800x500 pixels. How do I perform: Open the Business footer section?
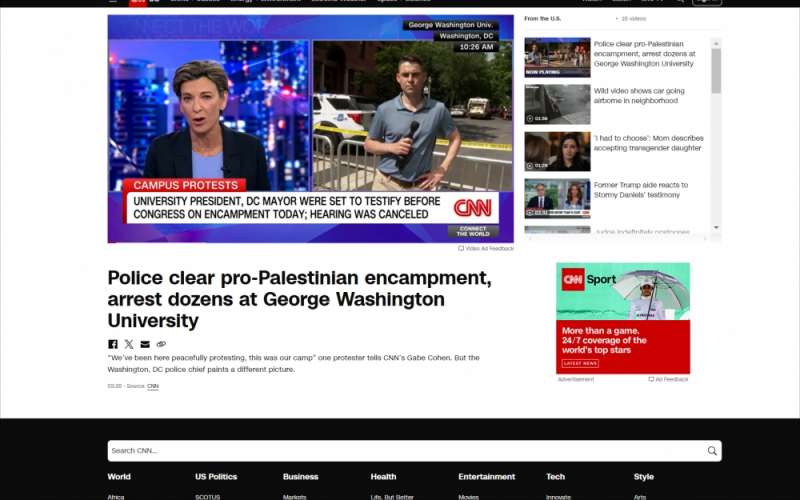coord(301,477)
